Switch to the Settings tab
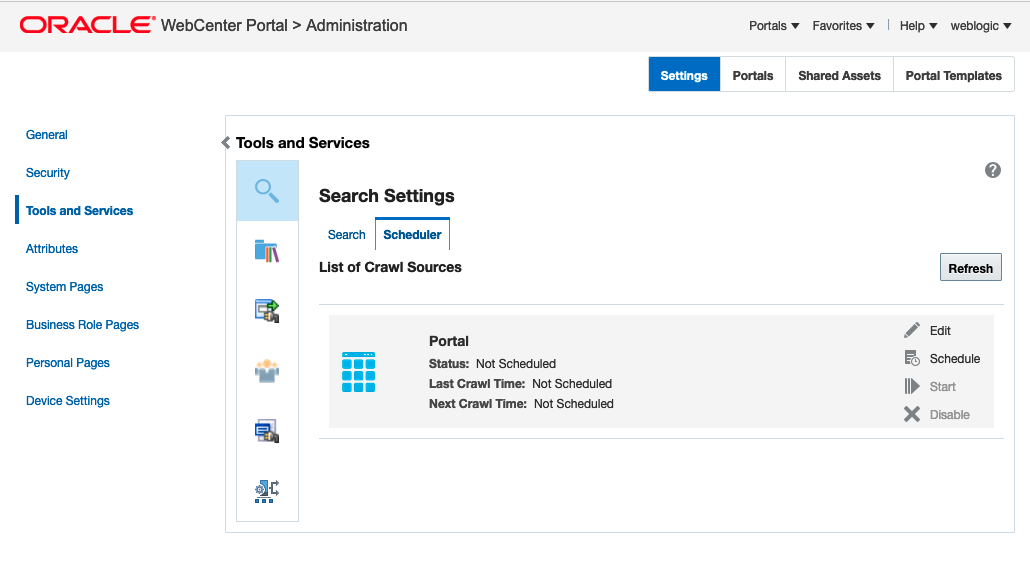Screen dimensions: 1030x586 point(684,75)
